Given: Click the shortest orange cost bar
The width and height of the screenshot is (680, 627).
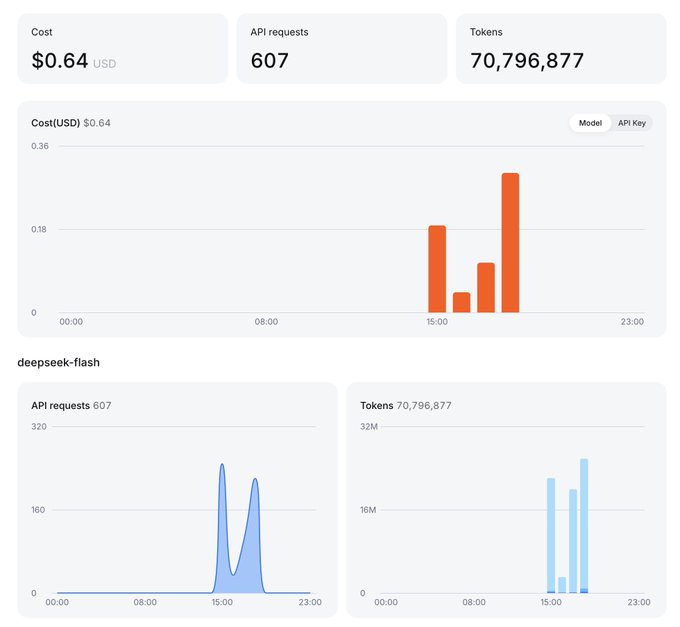Looking at the screenshot, I should pyautogui.click(x=461, y=302).
